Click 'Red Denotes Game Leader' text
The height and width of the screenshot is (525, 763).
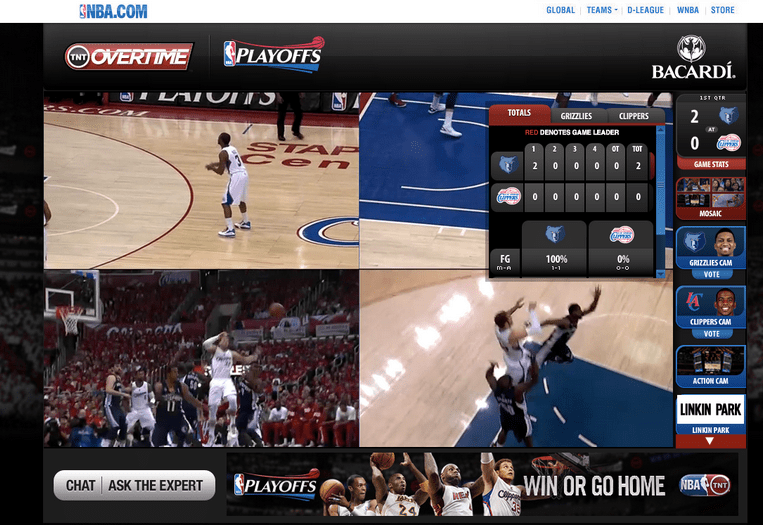click(x=572, y=132)
